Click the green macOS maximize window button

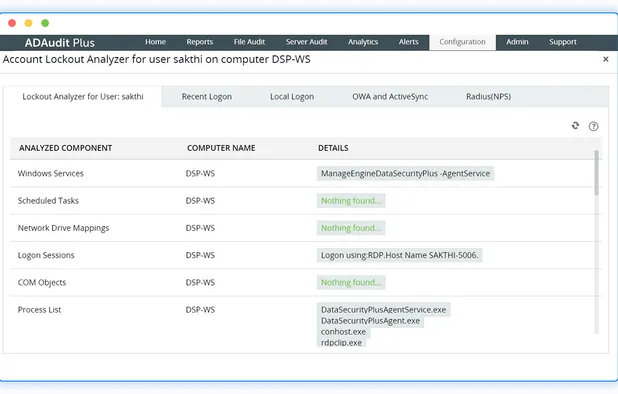(45, 23)
